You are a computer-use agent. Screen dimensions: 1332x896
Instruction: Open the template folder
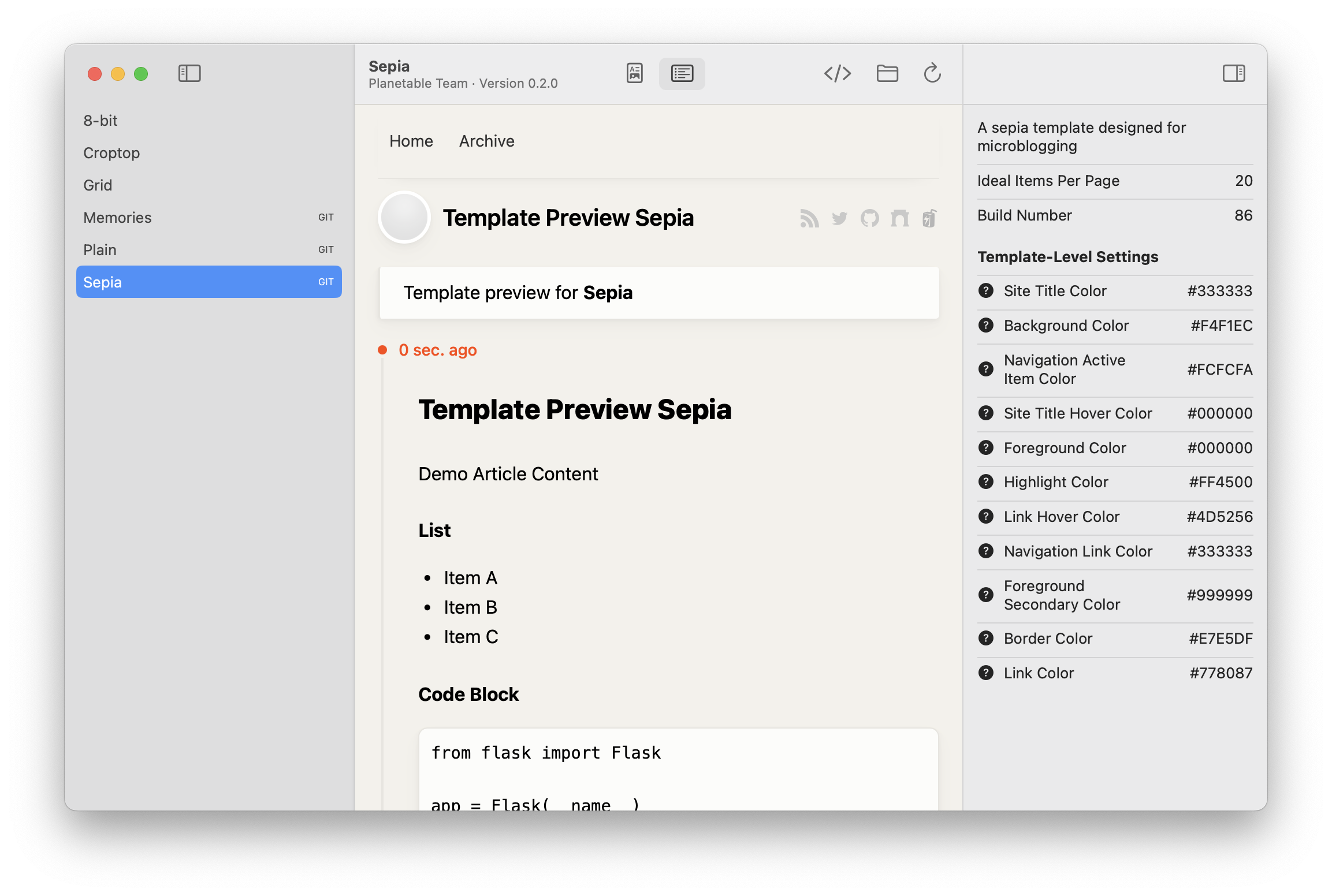[x=887, y=73]
